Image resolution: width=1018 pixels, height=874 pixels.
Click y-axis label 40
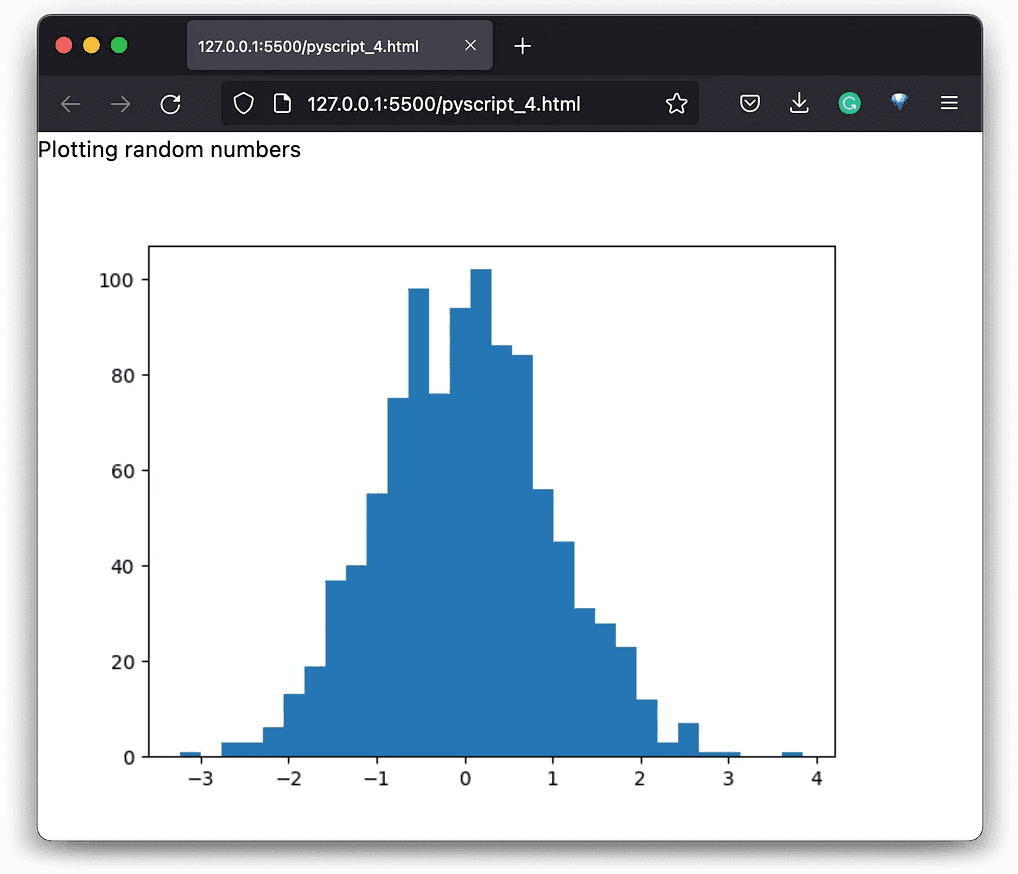123,567
